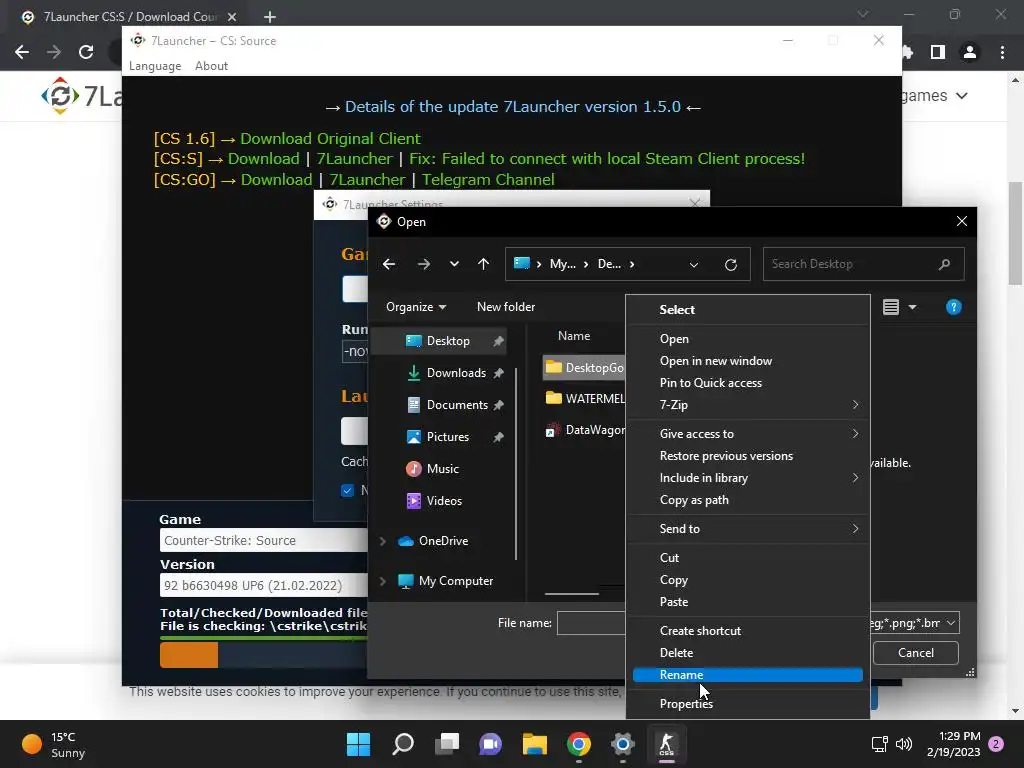Expand the 7-Zip submenu
Image resolution: width=1024 pixels, height=768 pixels.
coord(748,405)
